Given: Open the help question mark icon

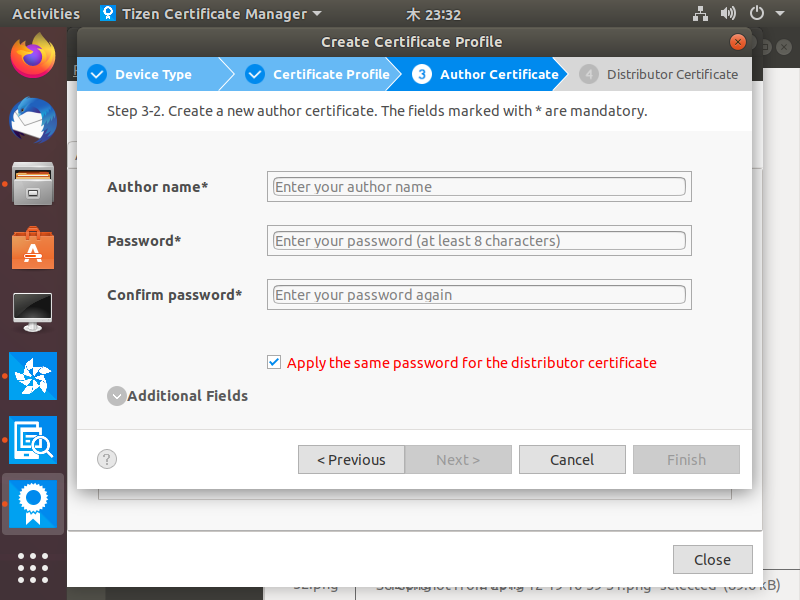Looking at the screenshot, I should [107, 459].
